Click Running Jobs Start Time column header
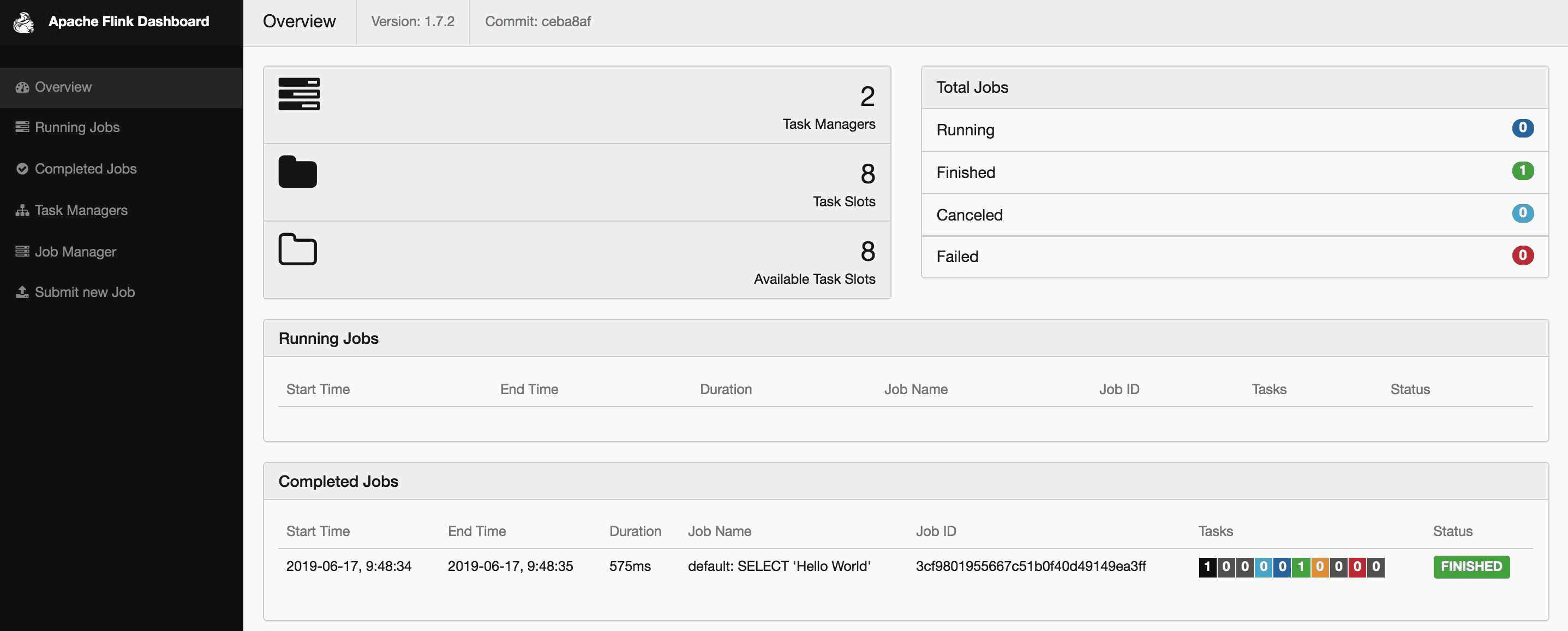 point(318,389)
